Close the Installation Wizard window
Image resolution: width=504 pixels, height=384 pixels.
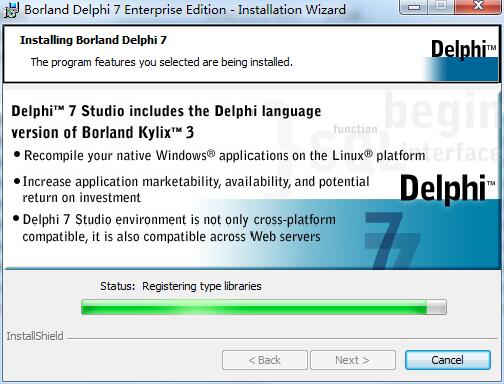pos(479,7)
